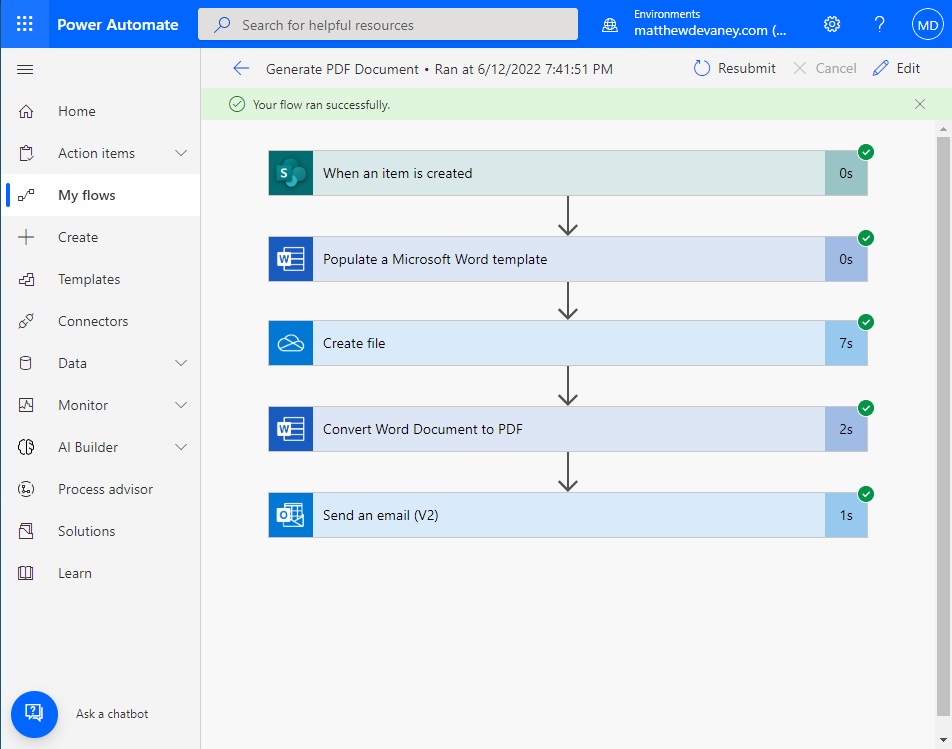Open Templates in the sidebar
Viewport: 952px width, 749px height.
(x=88, y=279)
